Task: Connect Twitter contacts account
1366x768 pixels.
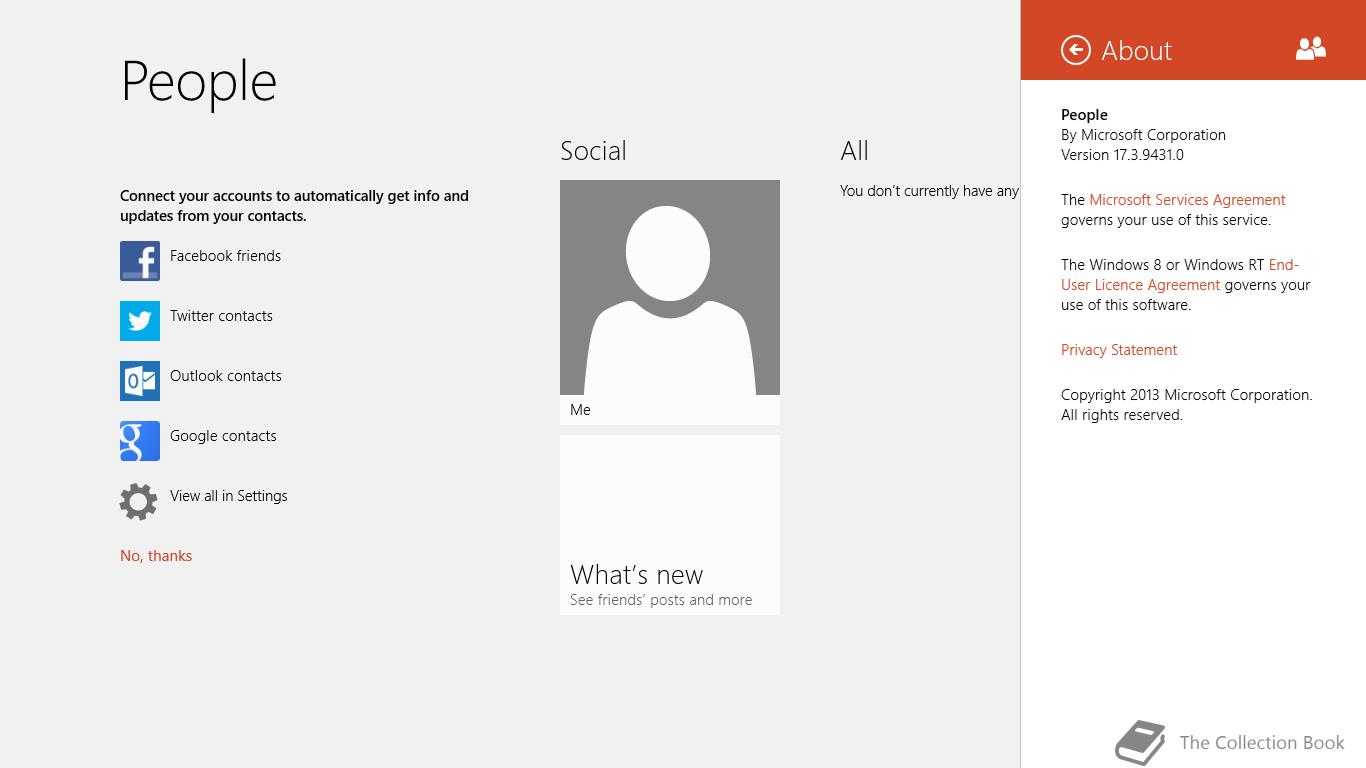Action: (x=221, y=316)
